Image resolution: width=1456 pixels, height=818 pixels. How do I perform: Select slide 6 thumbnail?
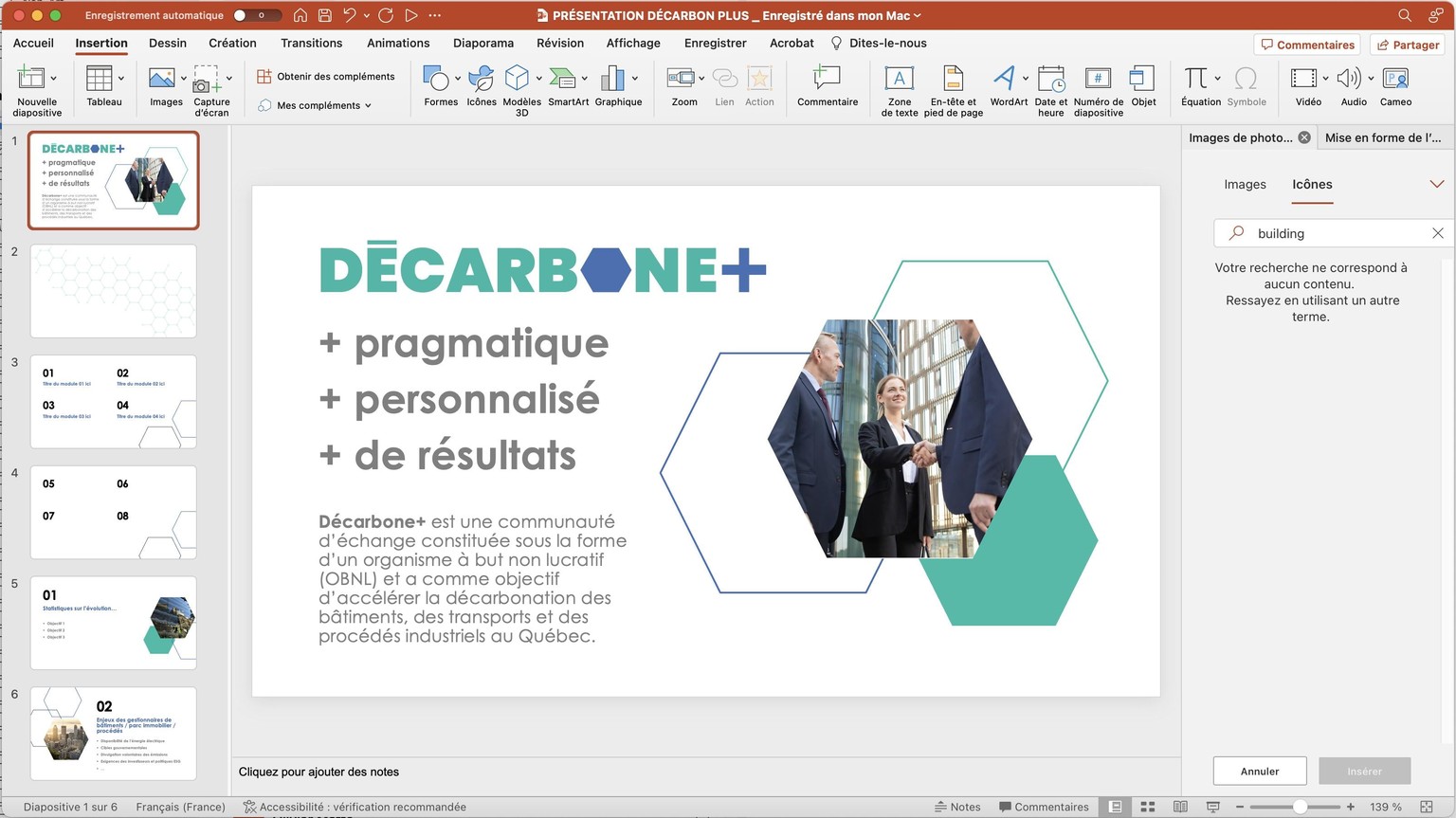pos(114,734)
